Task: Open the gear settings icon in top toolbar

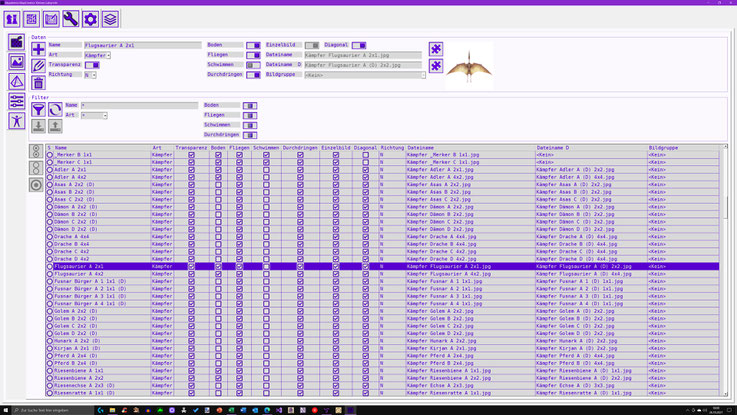Action: pyautogui.click(x=90, y=19)
